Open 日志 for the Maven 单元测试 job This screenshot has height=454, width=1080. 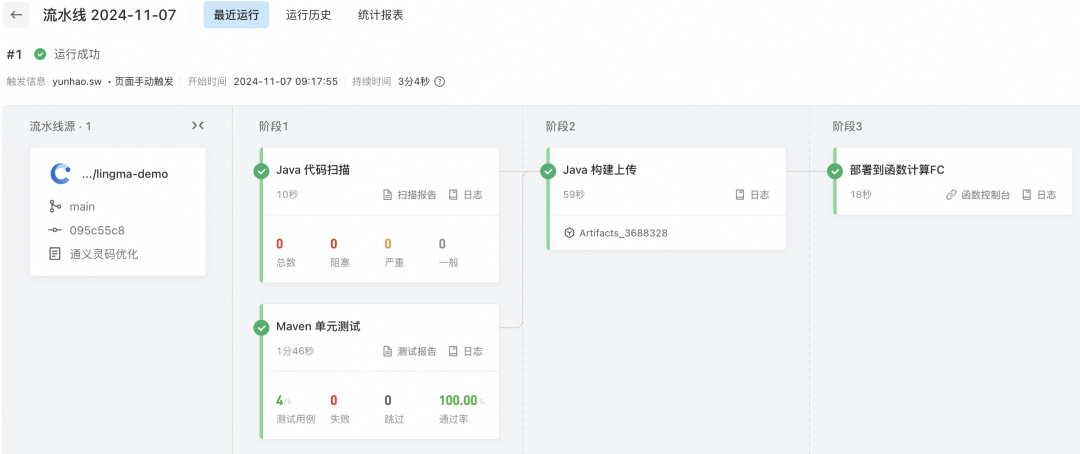[466, 351]
